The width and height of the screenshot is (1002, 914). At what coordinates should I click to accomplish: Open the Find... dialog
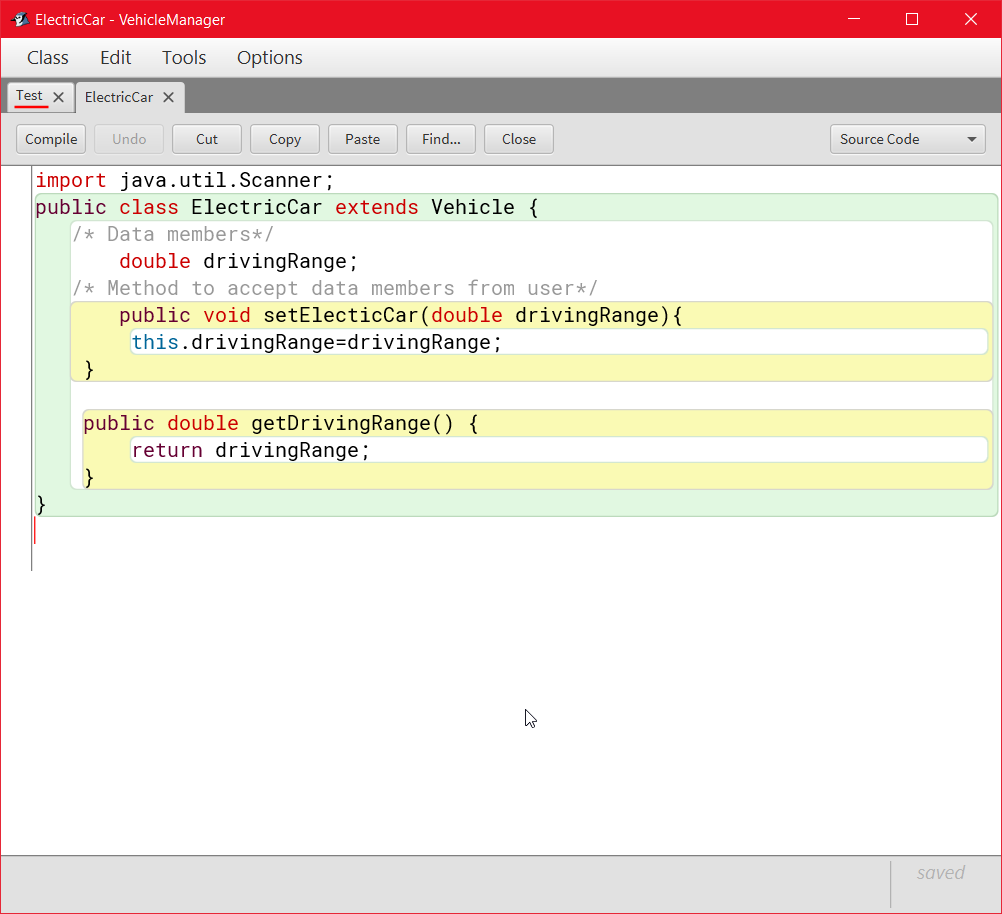[441, 139]
